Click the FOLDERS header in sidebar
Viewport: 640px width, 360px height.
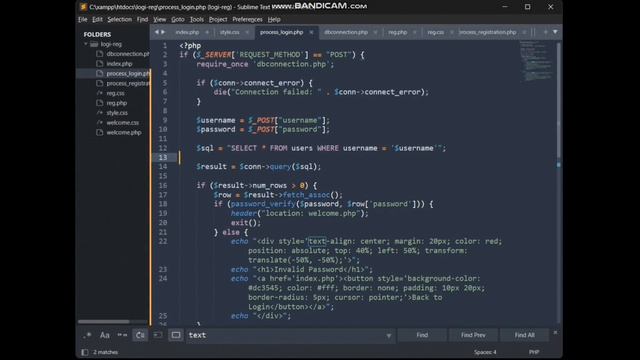pos(97,34)
